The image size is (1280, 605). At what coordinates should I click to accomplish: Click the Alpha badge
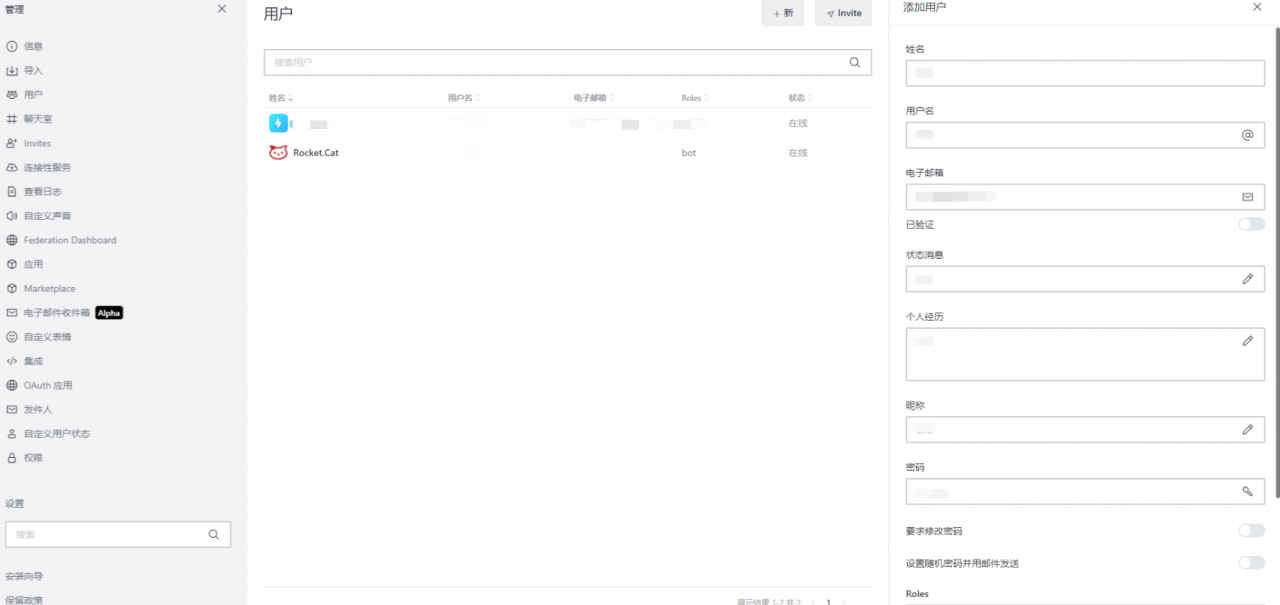[109, 313]
